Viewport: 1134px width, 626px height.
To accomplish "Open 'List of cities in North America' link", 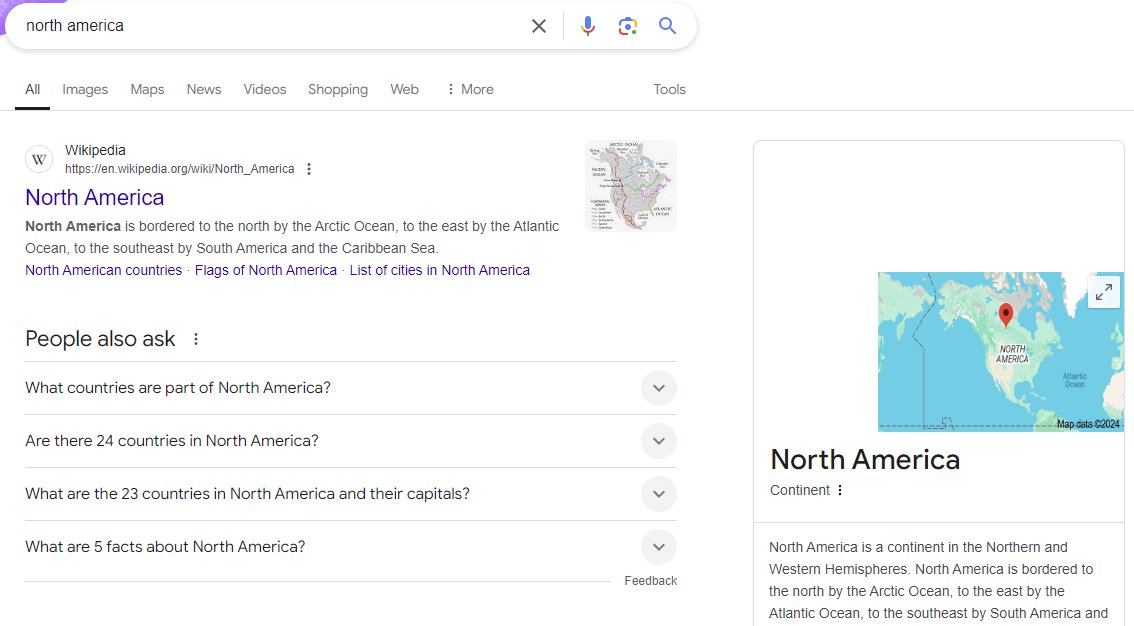I will 440,270.
